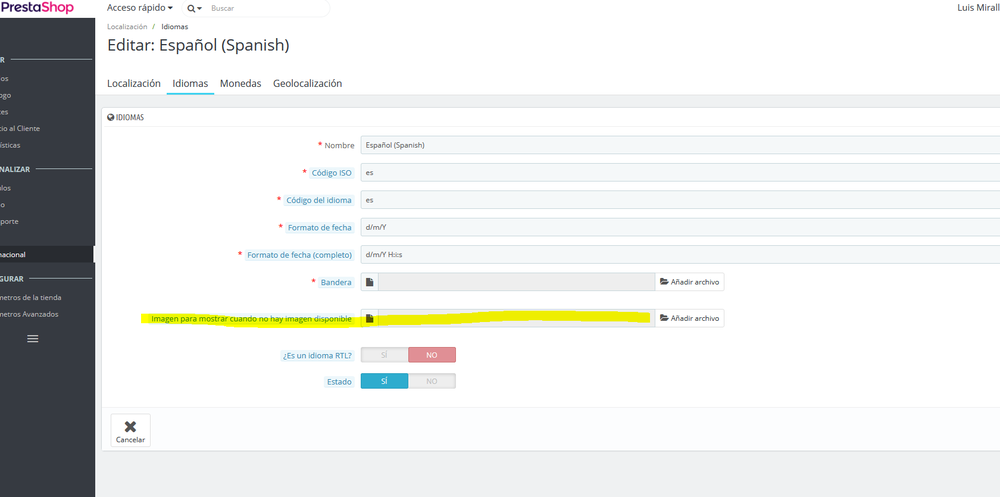Open the Acceso rápido dropdown

coord(140,8)
